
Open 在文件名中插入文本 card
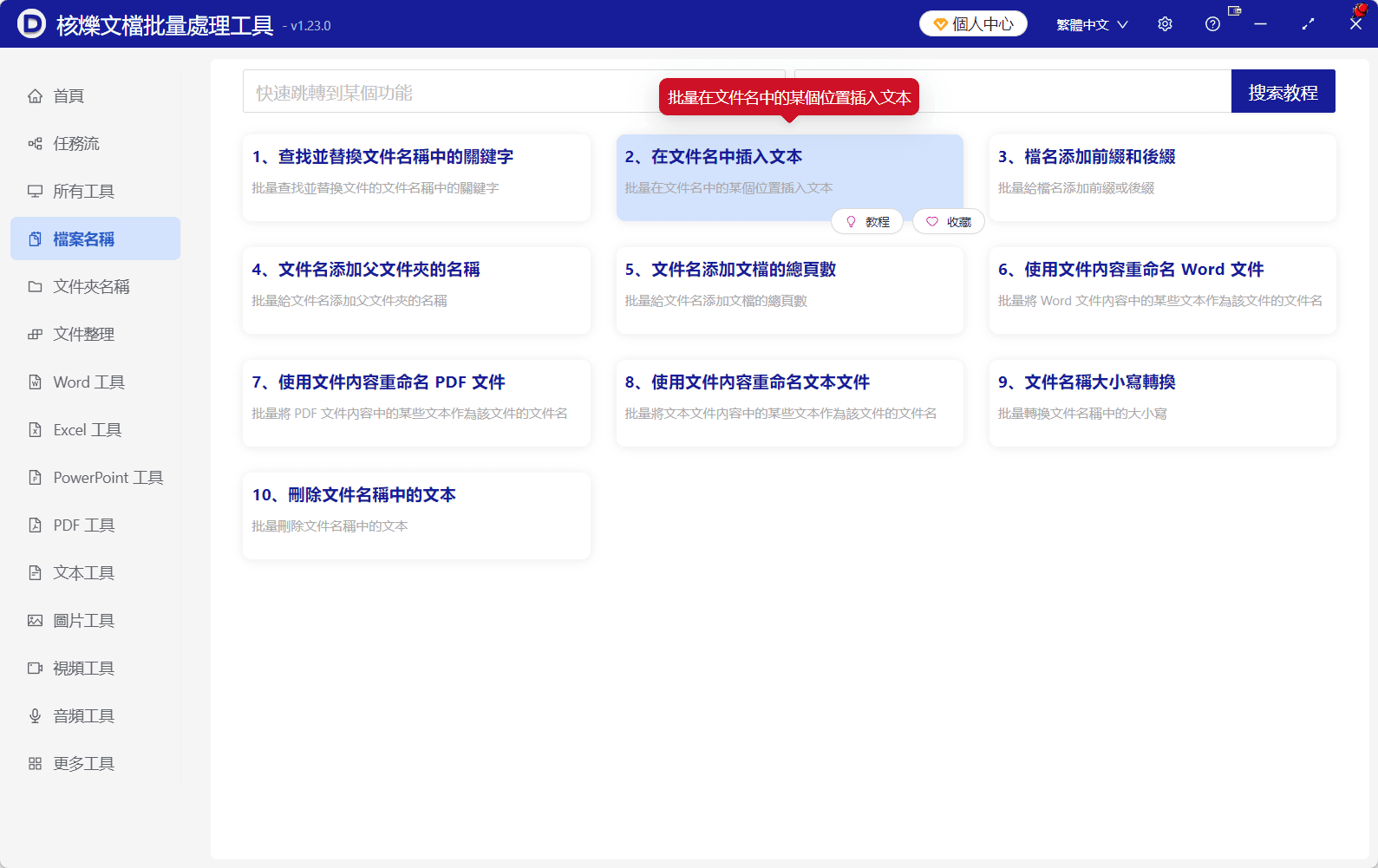click(790, 178)
